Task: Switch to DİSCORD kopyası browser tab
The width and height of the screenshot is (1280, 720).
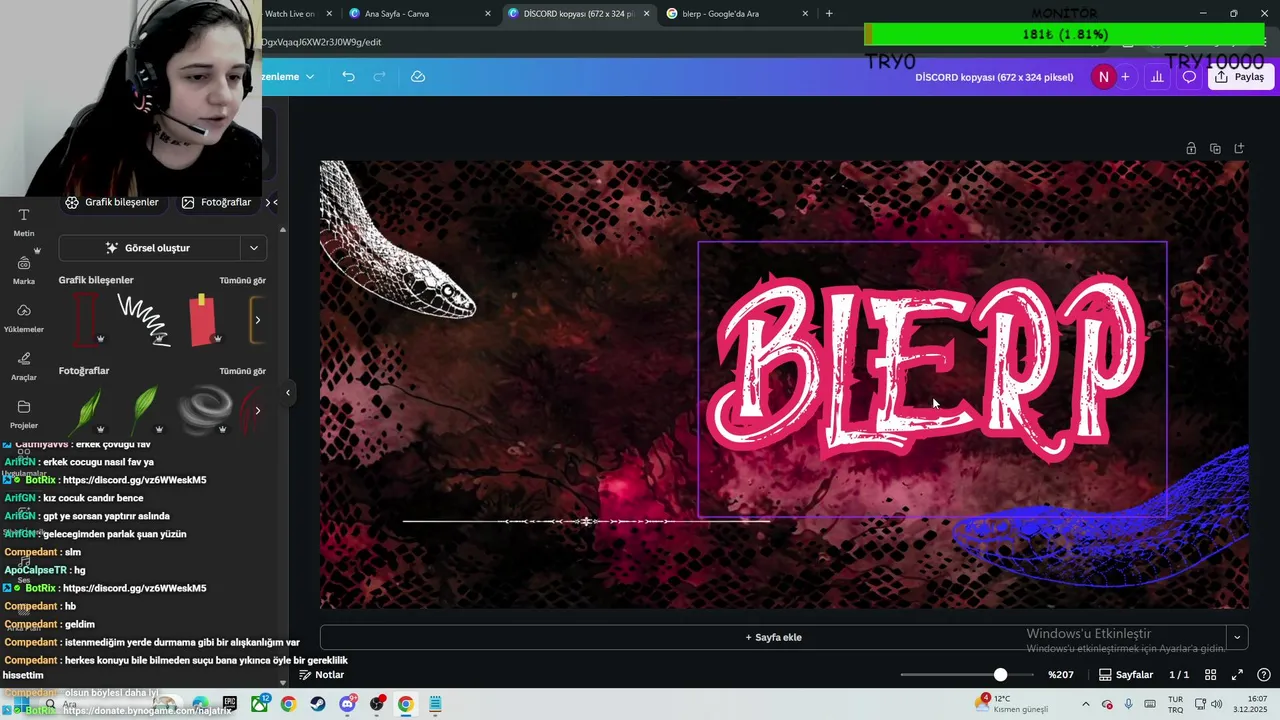Action: [x=577, y=14]
